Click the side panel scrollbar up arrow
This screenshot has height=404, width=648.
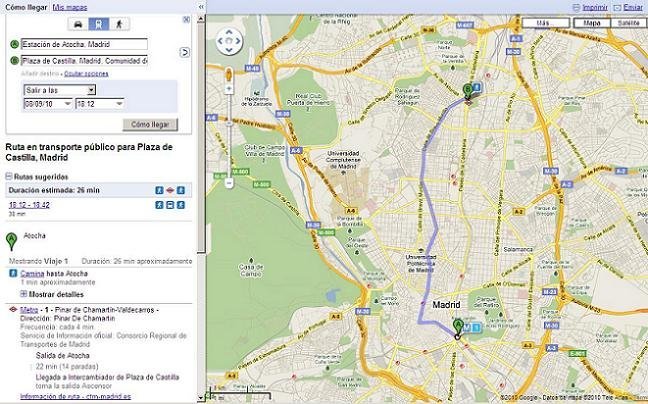pos(201,19)
